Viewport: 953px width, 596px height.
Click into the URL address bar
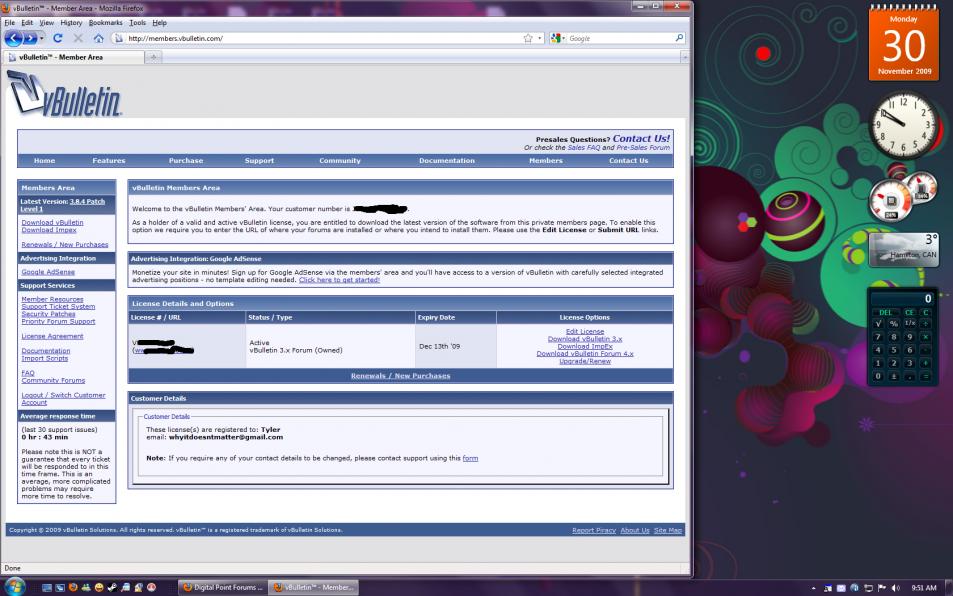click(320, 38)
